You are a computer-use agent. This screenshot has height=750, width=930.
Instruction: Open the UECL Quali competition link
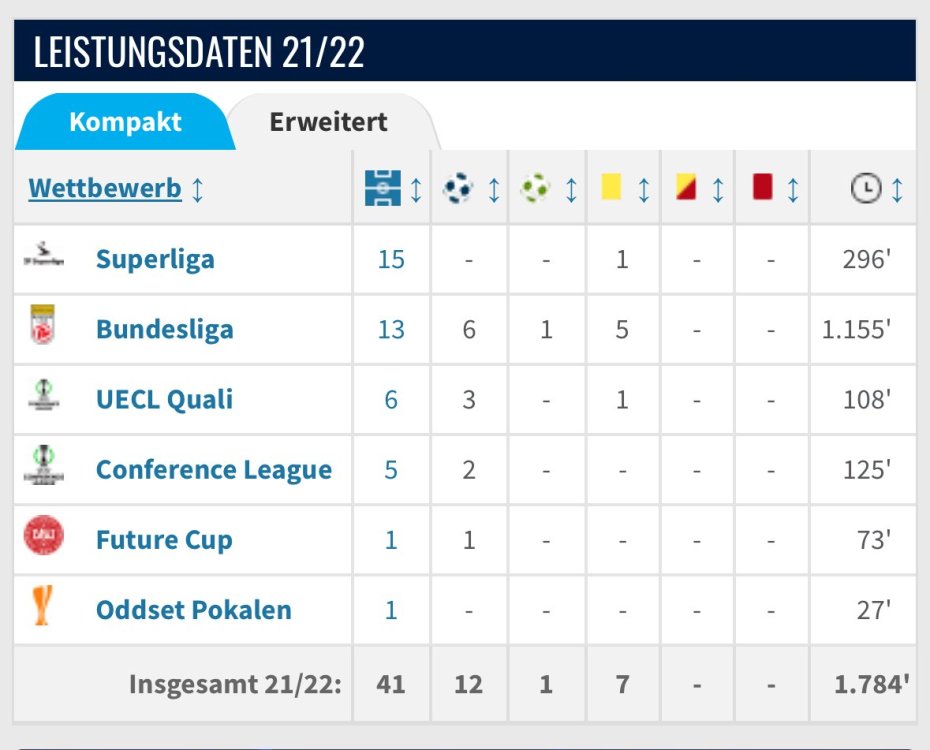click(x=164, y=400)
